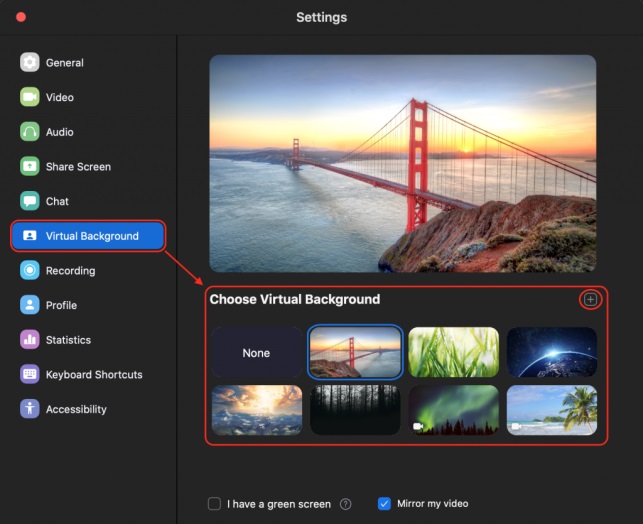Select the Audio headphones icon
This screenshot has width=643, height=524.
(30, 132)
